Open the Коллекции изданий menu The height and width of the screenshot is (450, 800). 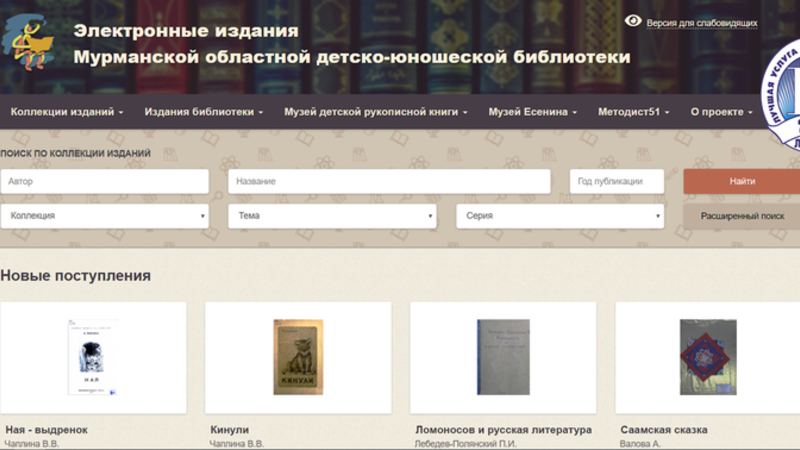tap(67, 112)
